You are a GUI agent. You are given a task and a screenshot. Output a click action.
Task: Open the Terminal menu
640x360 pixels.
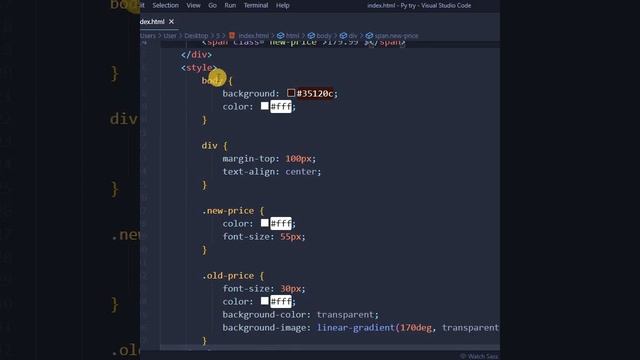click(x=256, y=5)
